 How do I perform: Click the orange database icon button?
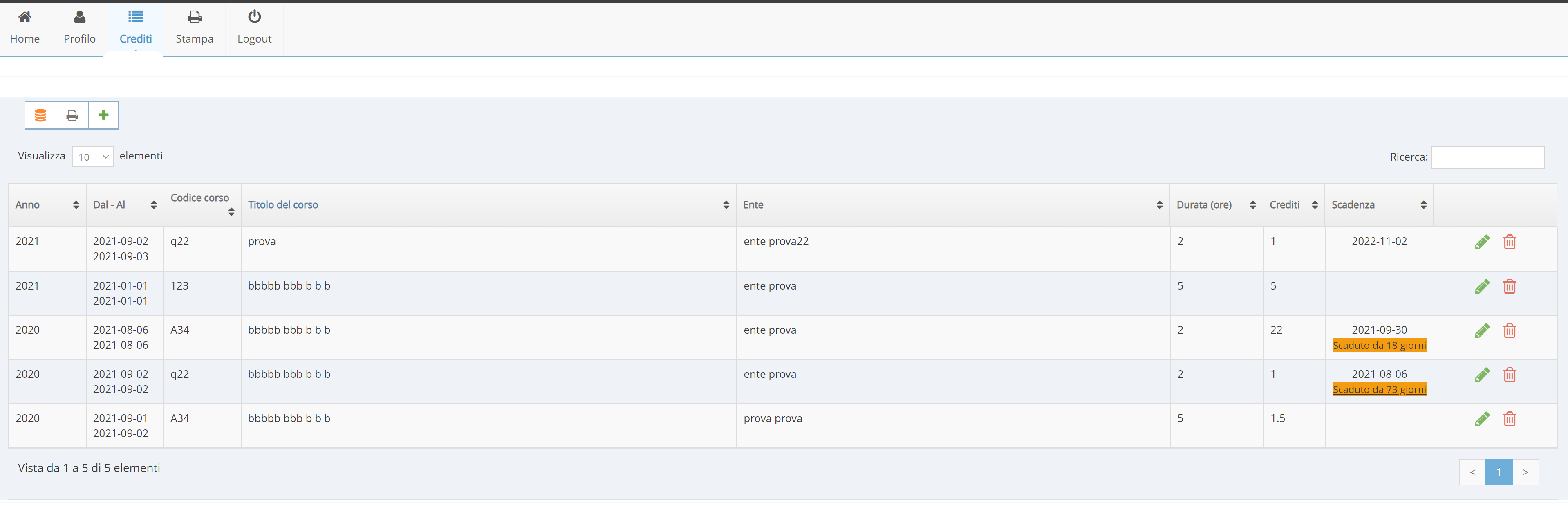(41, 115)
